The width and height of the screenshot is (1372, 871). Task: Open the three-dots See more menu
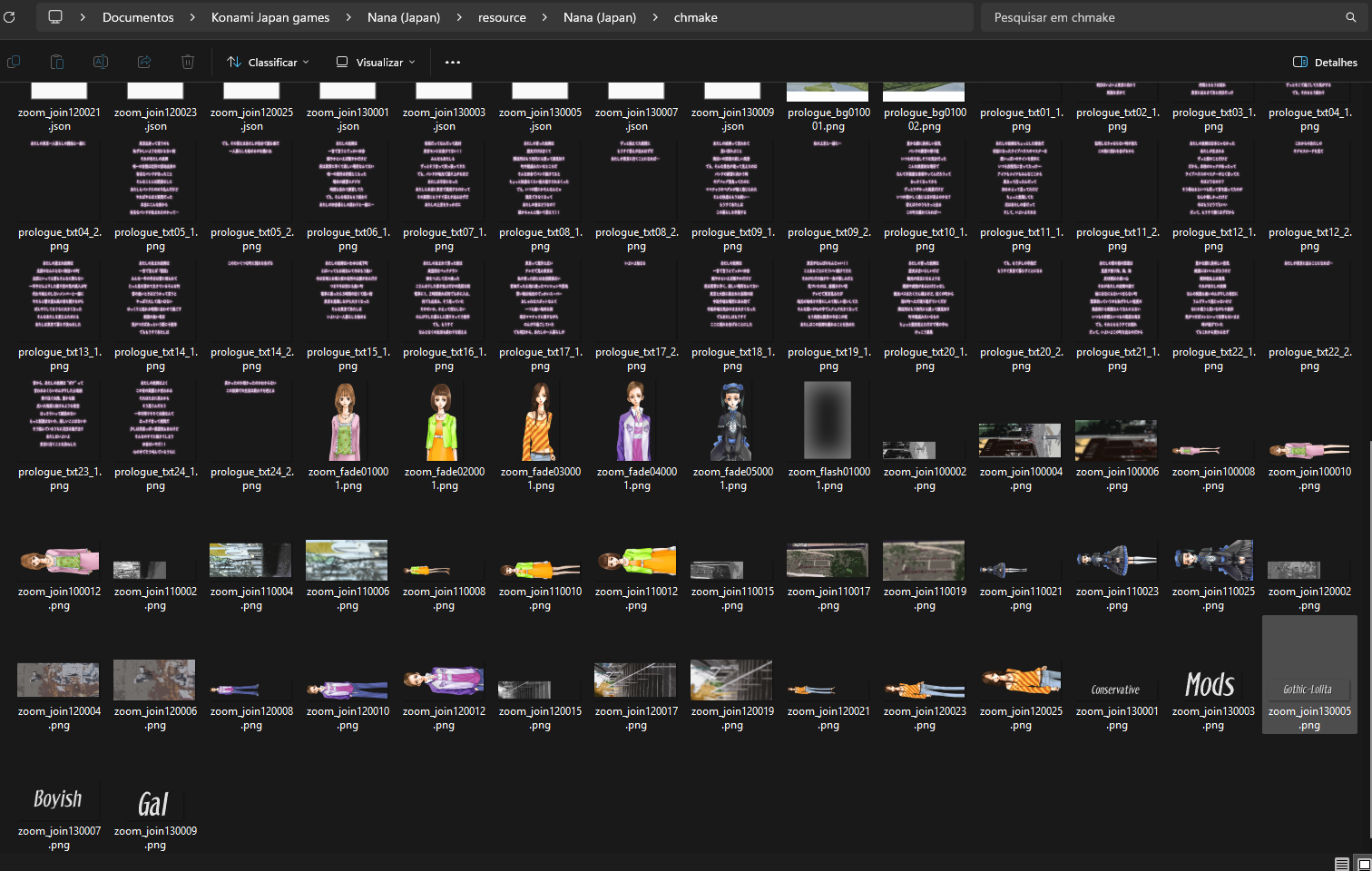pos(453,62)
